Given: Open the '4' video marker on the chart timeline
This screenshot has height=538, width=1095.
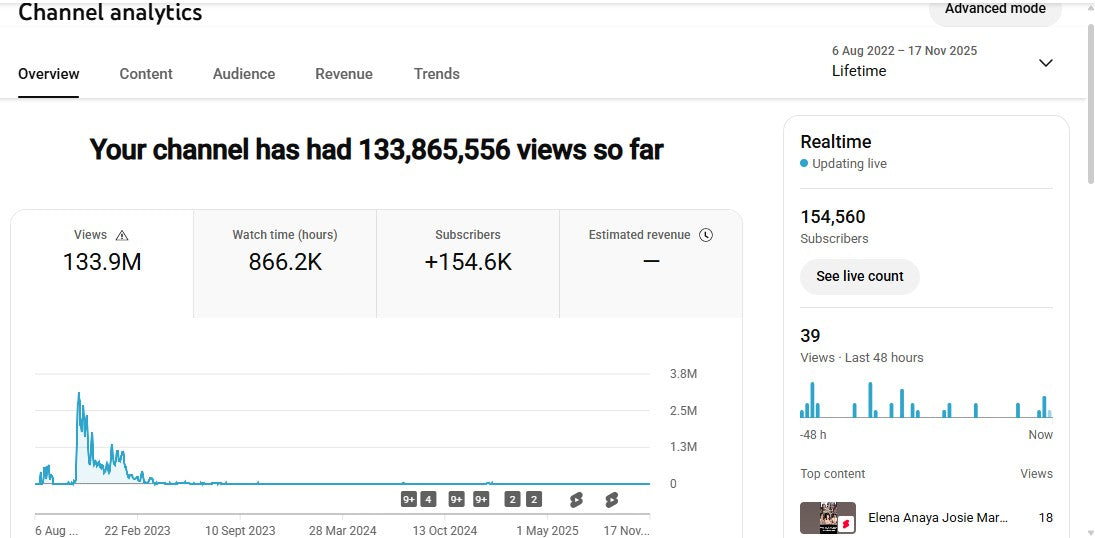Looking at the screenshot, I should pos(428,499).
